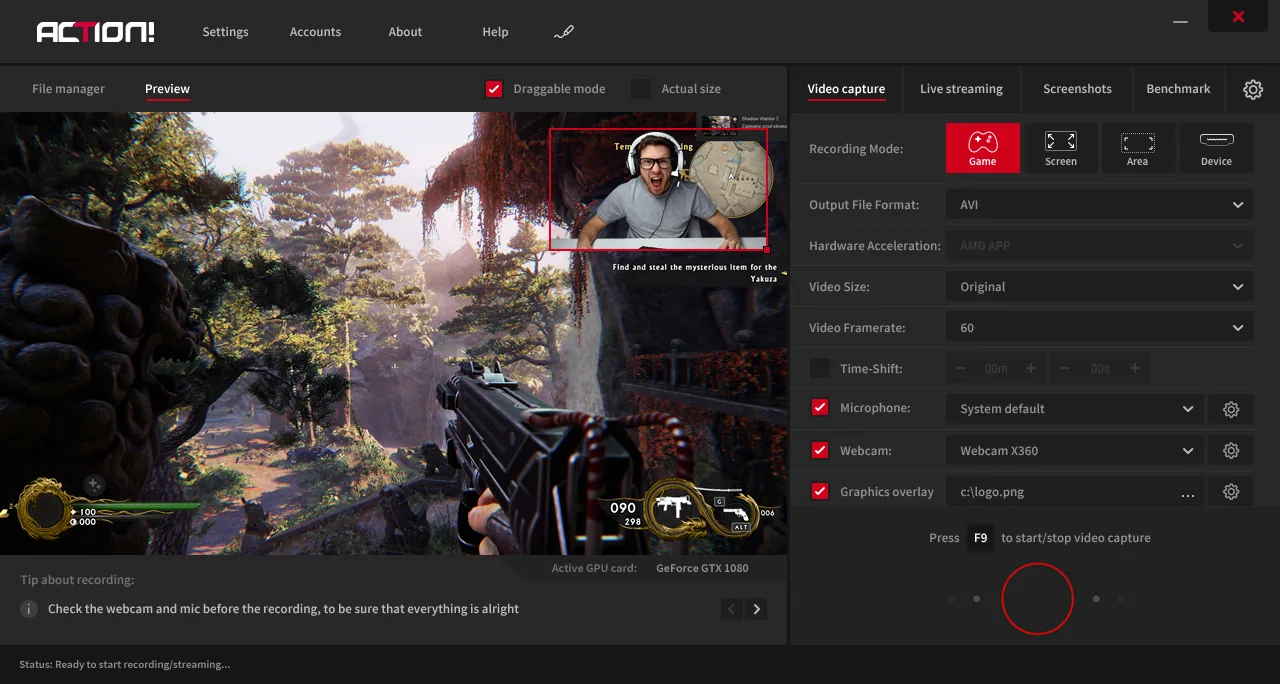Image resolution: width=1280 pixels, height=684 pixels.
Task: Open Microphone settings gear
Action: (x=1231, y=409)
